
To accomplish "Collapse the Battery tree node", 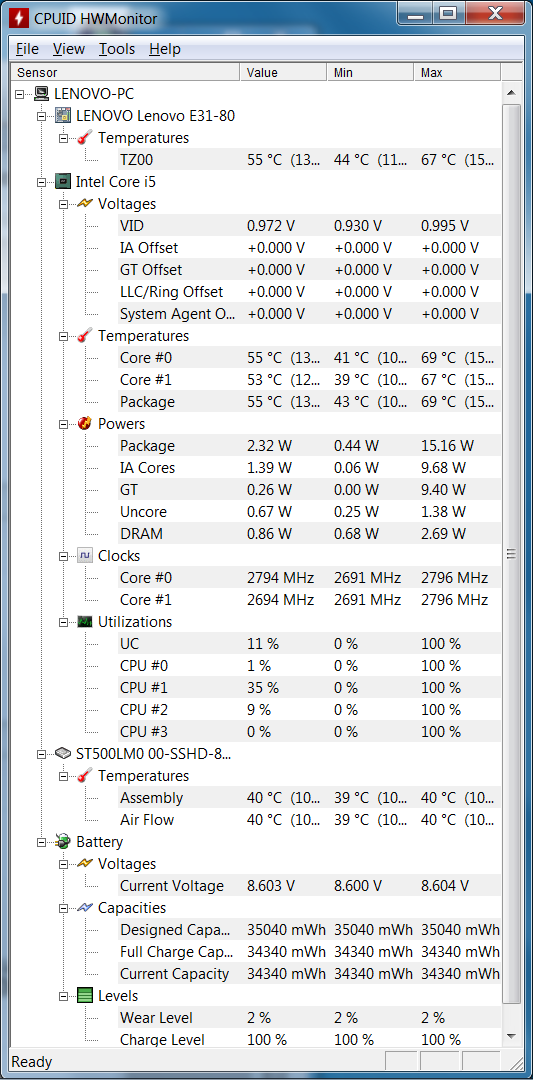I will coord(41,842).
